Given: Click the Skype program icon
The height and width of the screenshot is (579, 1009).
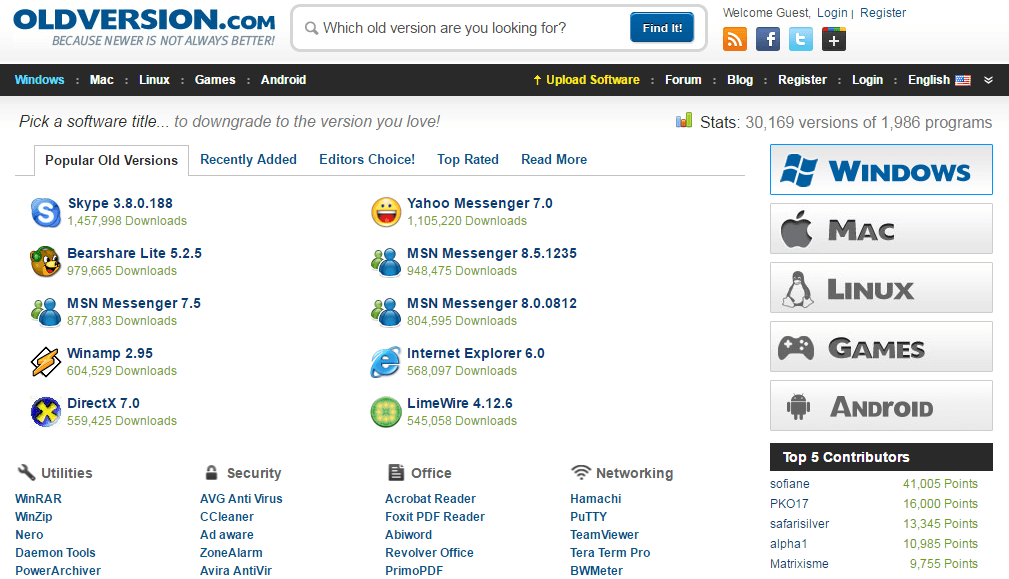Looking at the screenshot, I should [x=46, y=212].
